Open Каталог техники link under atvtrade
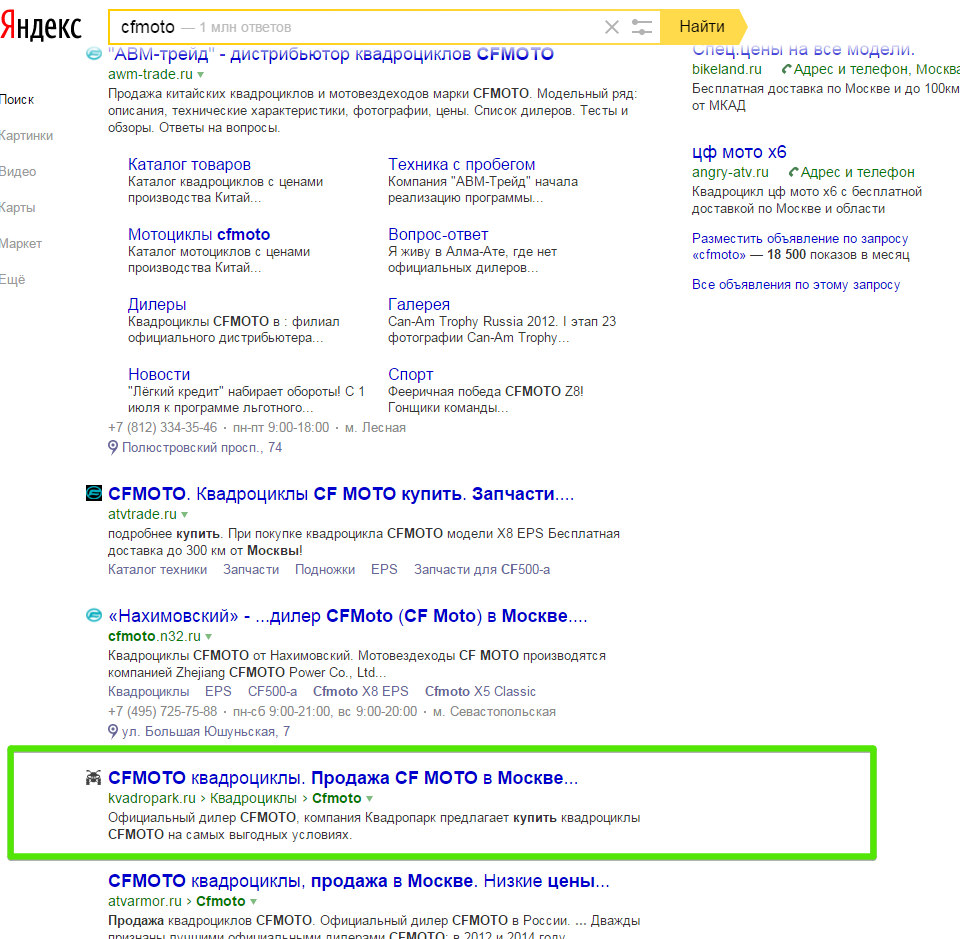This screenshot has height=939, width=960. pyautogui.click(x=157, y=569)
